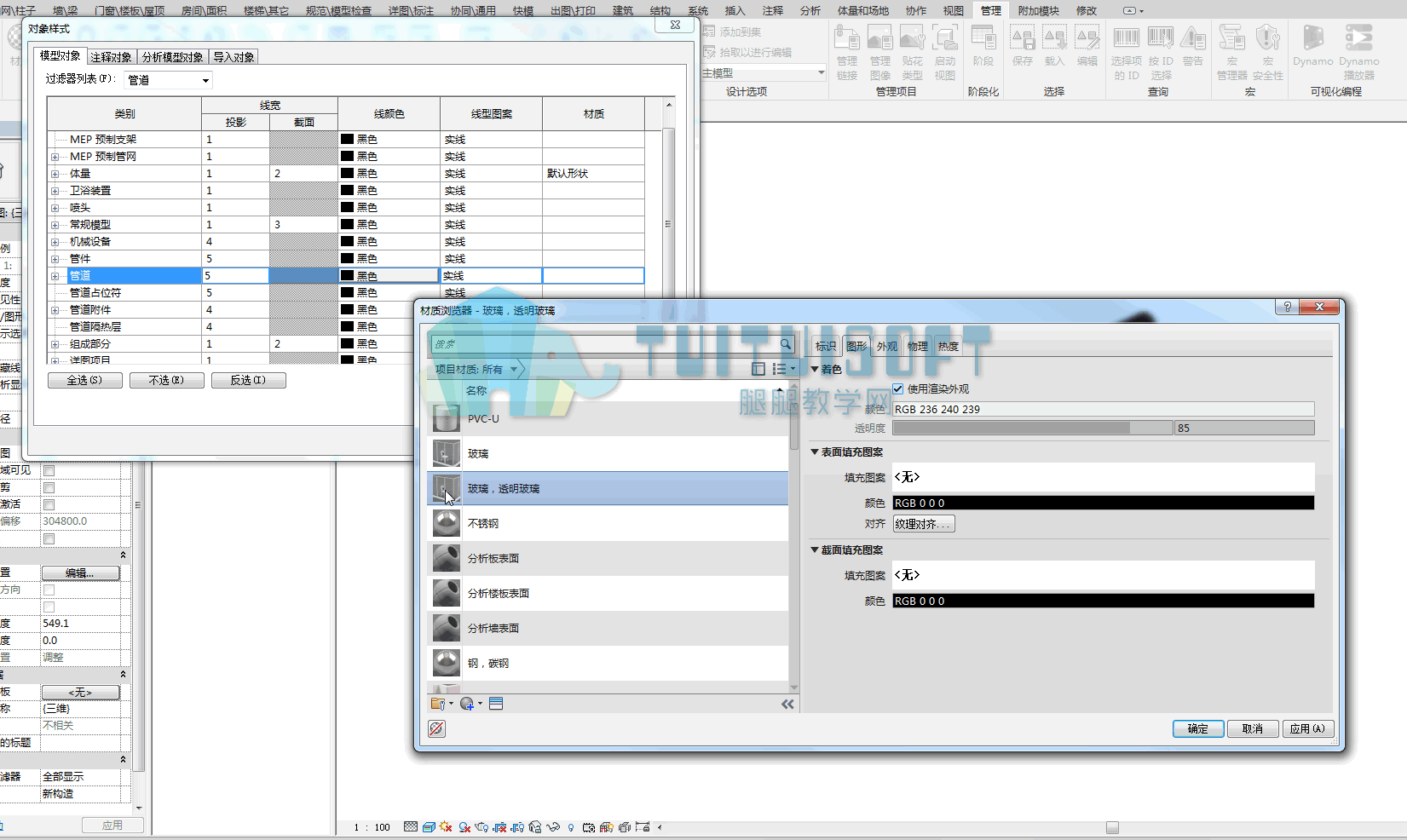1407x840 pixels.
Task: Select the PVC-U material row
Action: [608, 418]
